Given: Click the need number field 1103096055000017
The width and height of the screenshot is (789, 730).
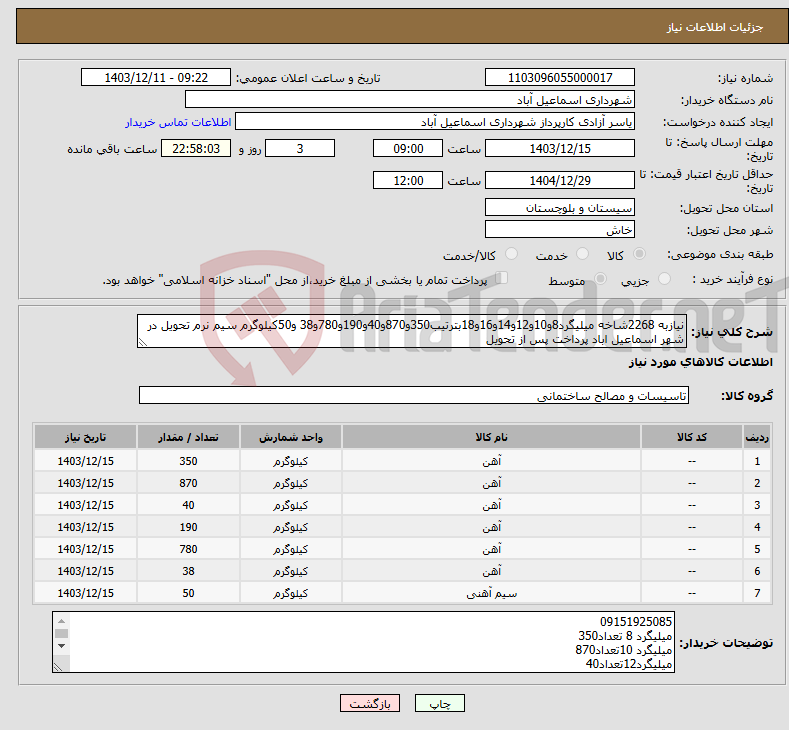Looking at the screenshot, I should (x=560, y=77).
